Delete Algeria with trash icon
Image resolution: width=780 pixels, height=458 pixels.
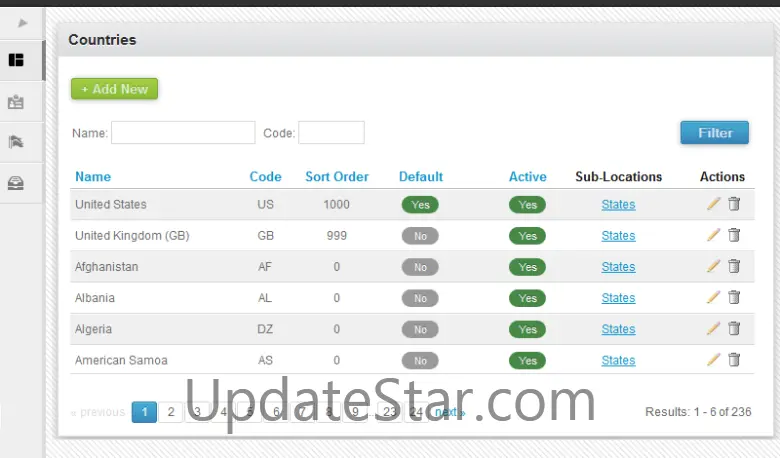click(x=734, y=328)
